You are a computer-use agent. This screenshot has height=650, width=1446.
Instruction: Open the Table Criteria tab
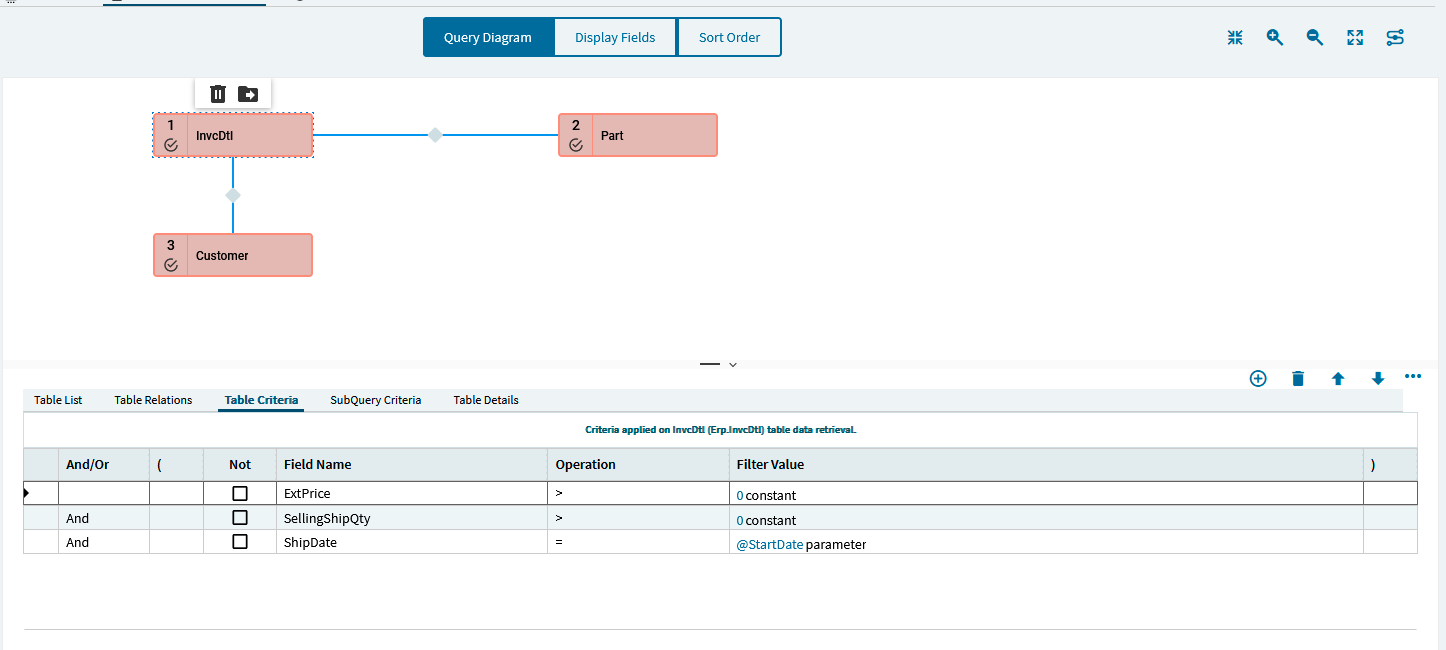pos(261,400)
